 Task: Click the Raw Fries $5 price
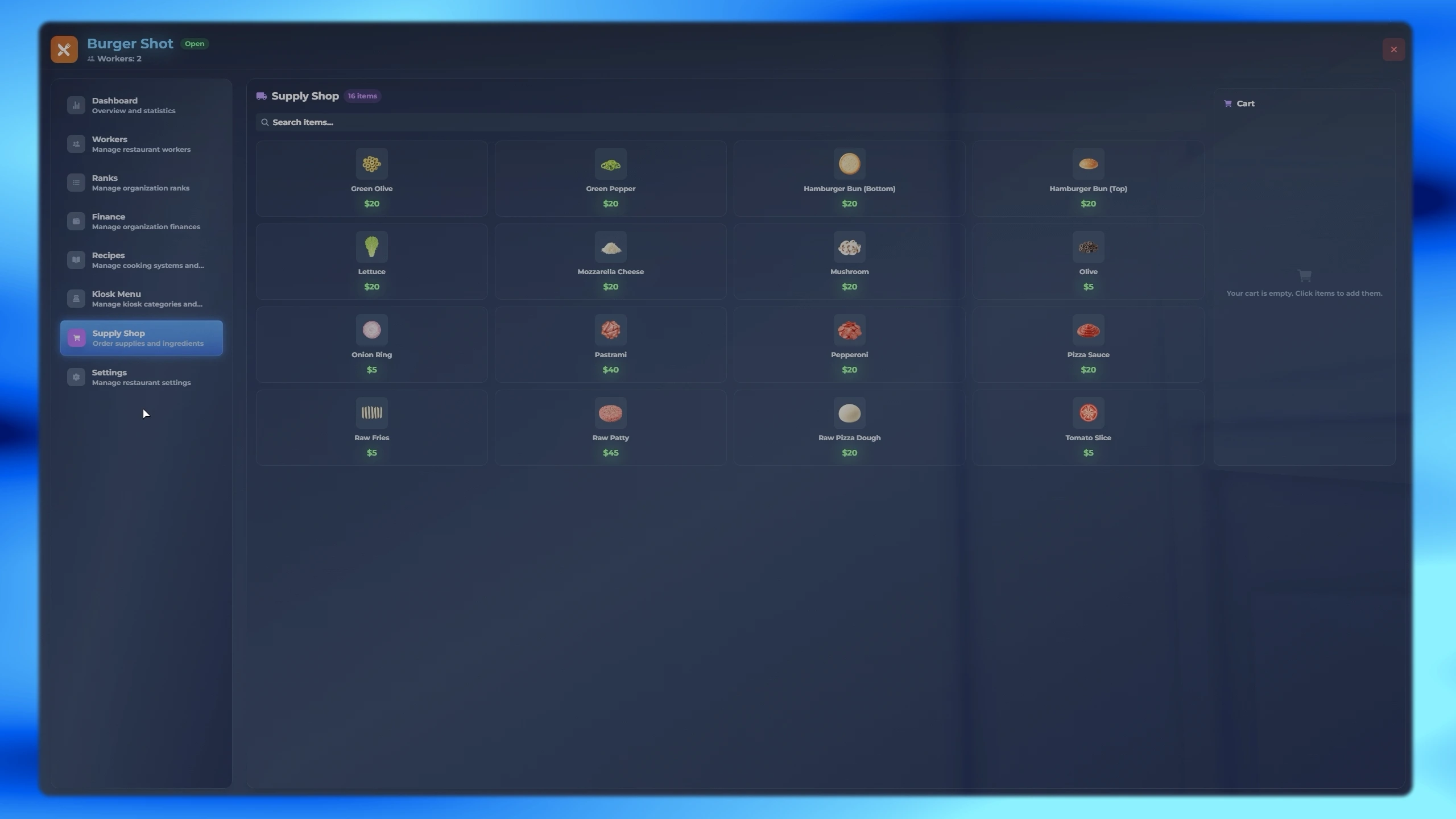click(371, 453)
